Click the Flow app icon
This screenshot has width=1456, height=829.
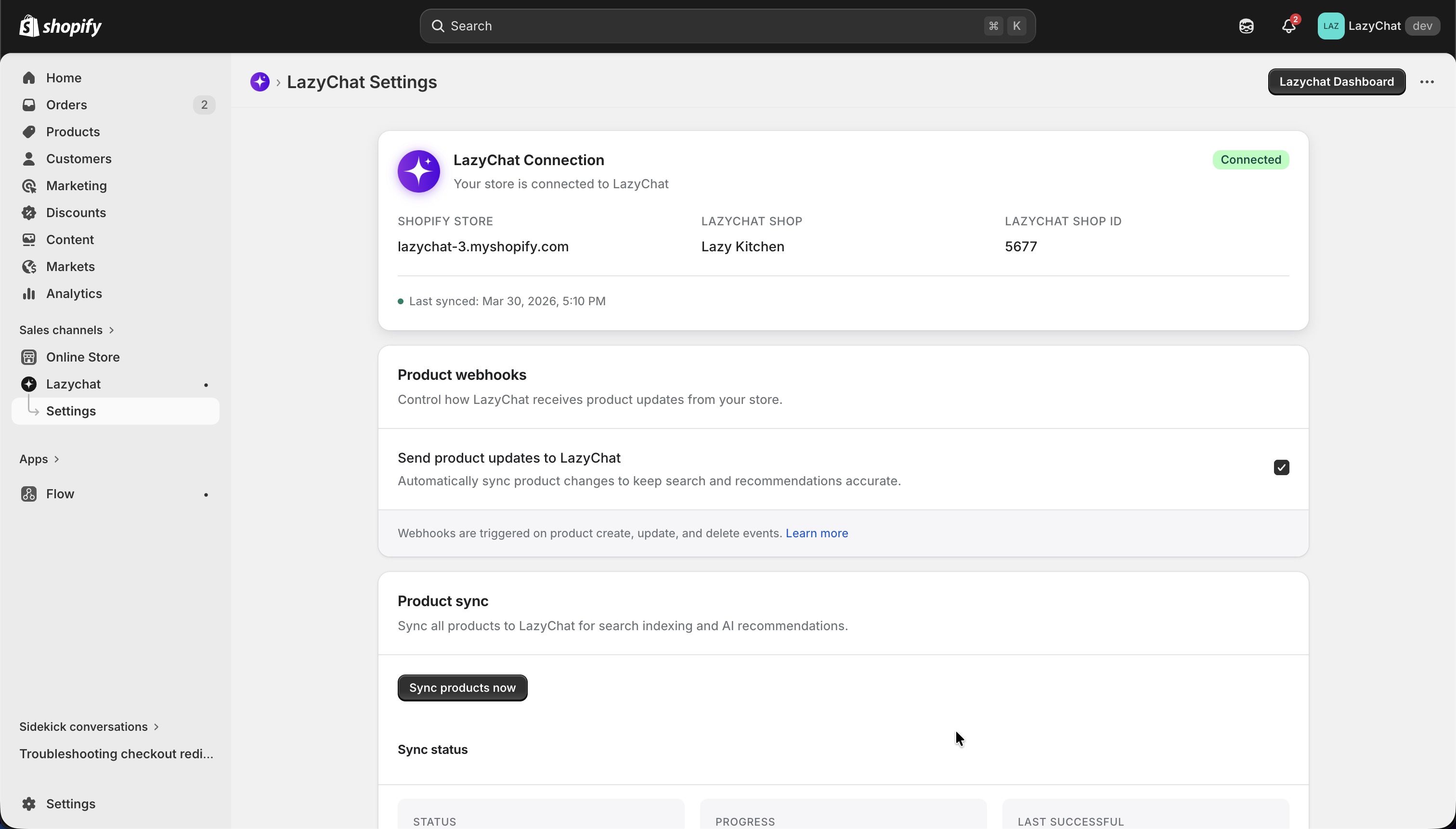point(29,494)
